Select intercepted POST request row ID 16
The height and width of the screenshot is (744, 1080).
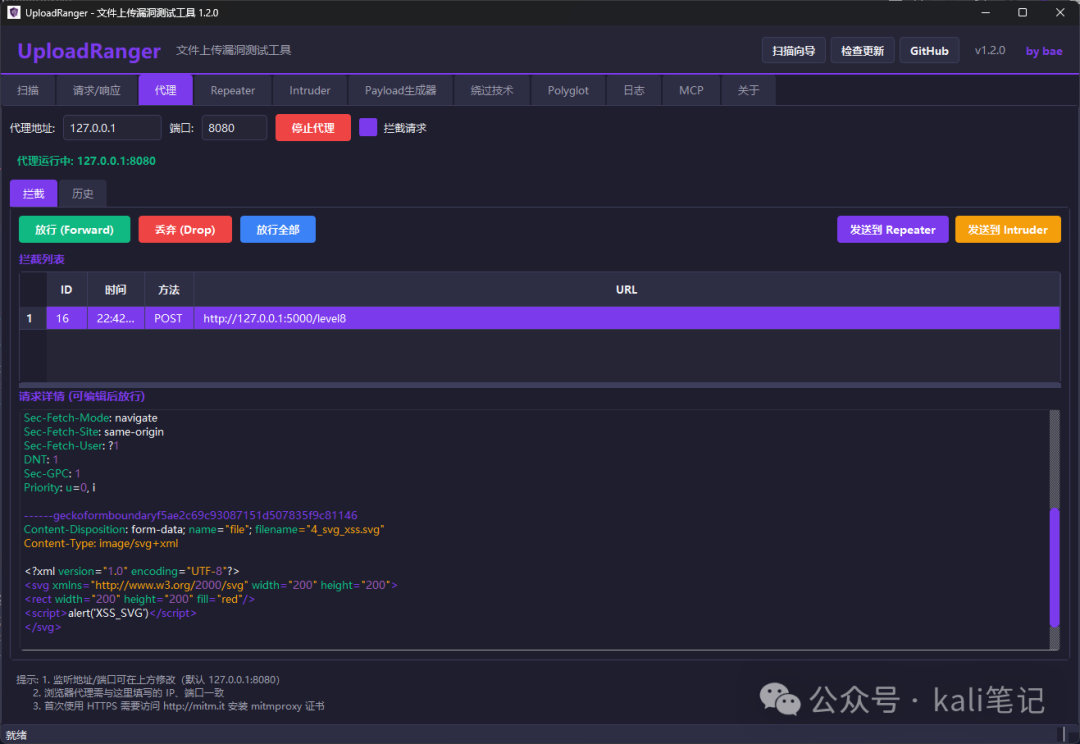pos(539,318)
